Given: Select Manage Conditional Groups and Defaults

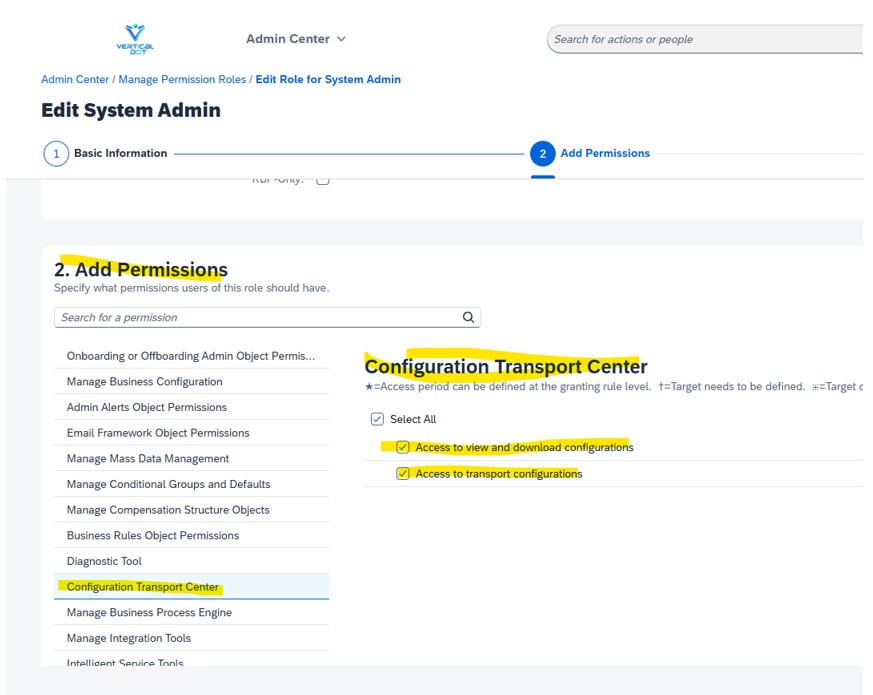Looking at the screenshot, I should click(x=192, y=484).
